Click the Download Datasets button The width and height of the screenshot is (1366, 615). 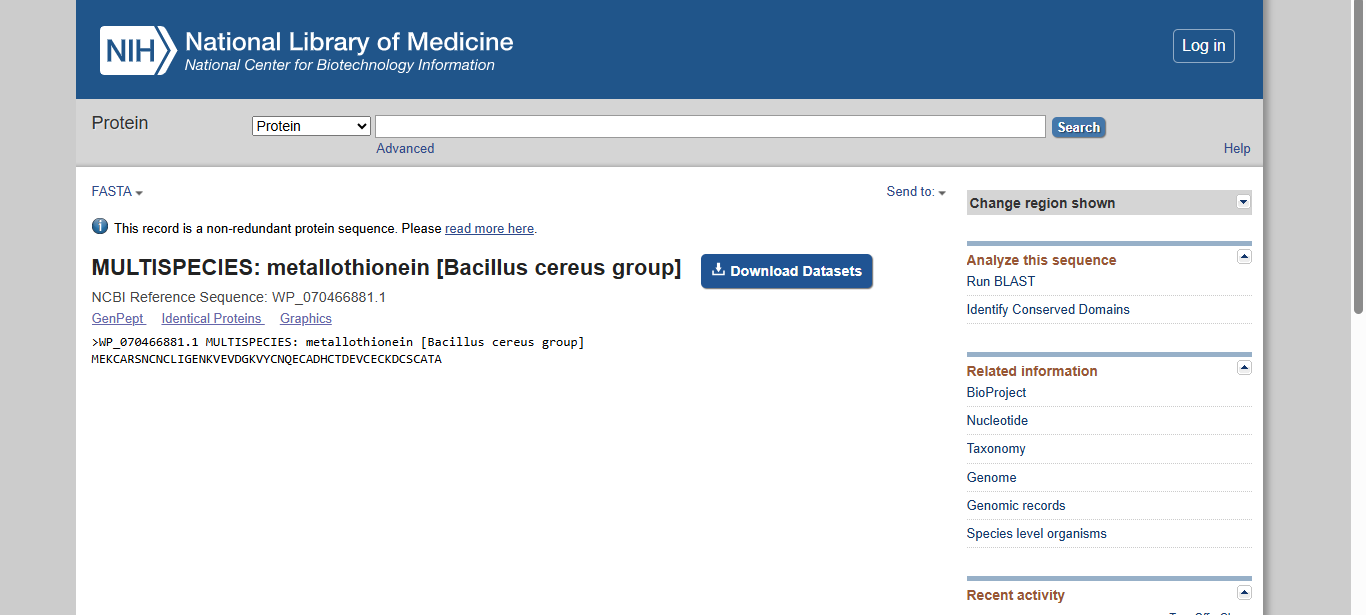click(x=787, y=271)
